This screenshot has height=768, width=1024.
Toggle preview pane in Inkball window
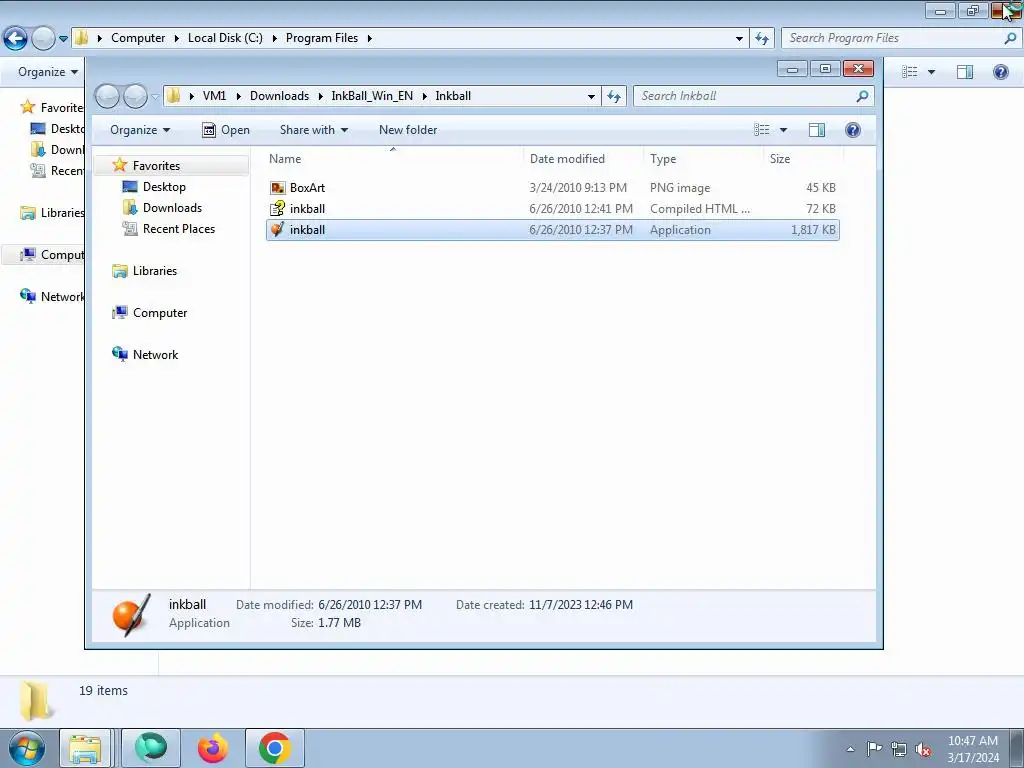(816, 130)
